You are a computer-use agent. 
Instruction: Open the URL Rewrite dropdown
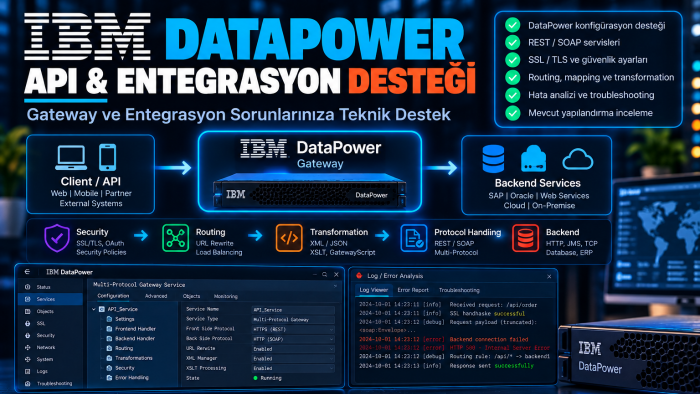click(293, 349)
